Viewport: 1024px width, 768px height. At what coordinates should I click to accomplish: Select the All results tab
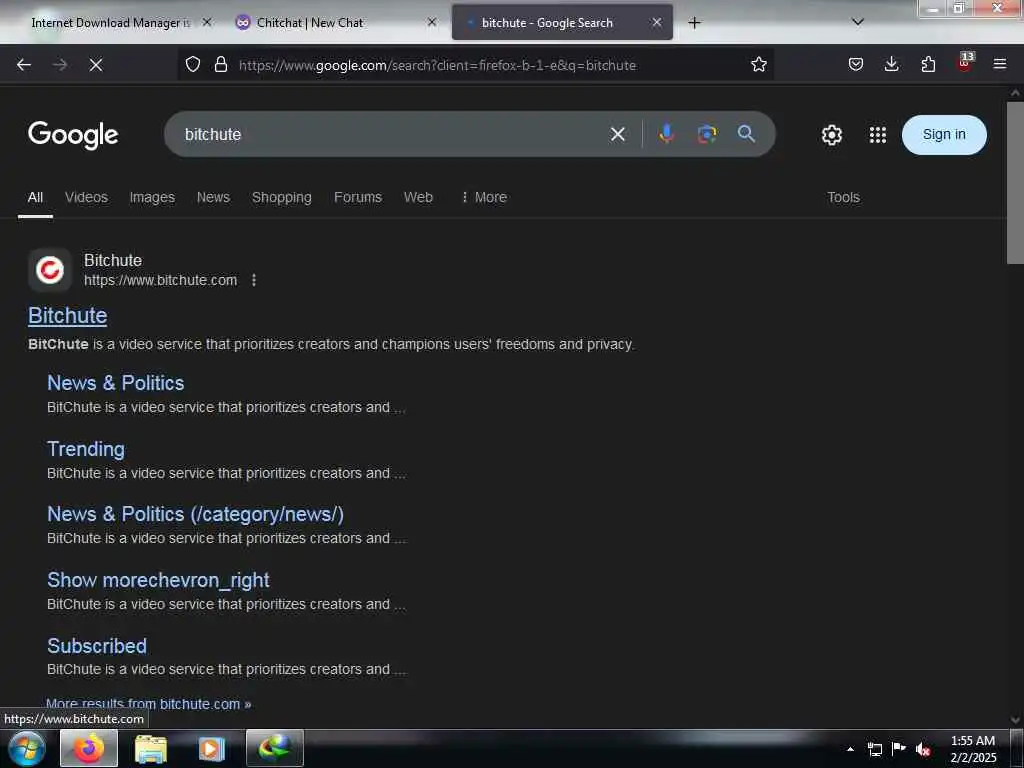[35, 197]
